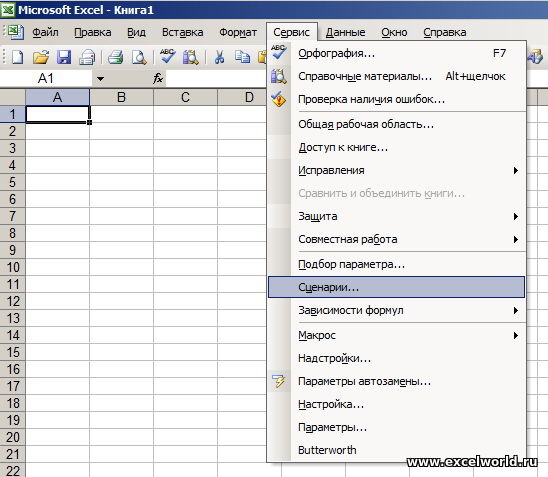548x477 pixels.
Task: Click the formula bar input area
Action: 216,79
